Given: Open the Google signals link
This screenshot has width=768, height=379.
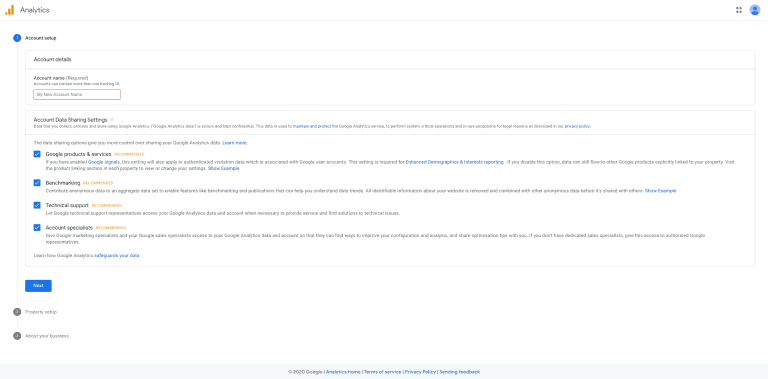Looking at the screenshot, I should coord(104,162).
